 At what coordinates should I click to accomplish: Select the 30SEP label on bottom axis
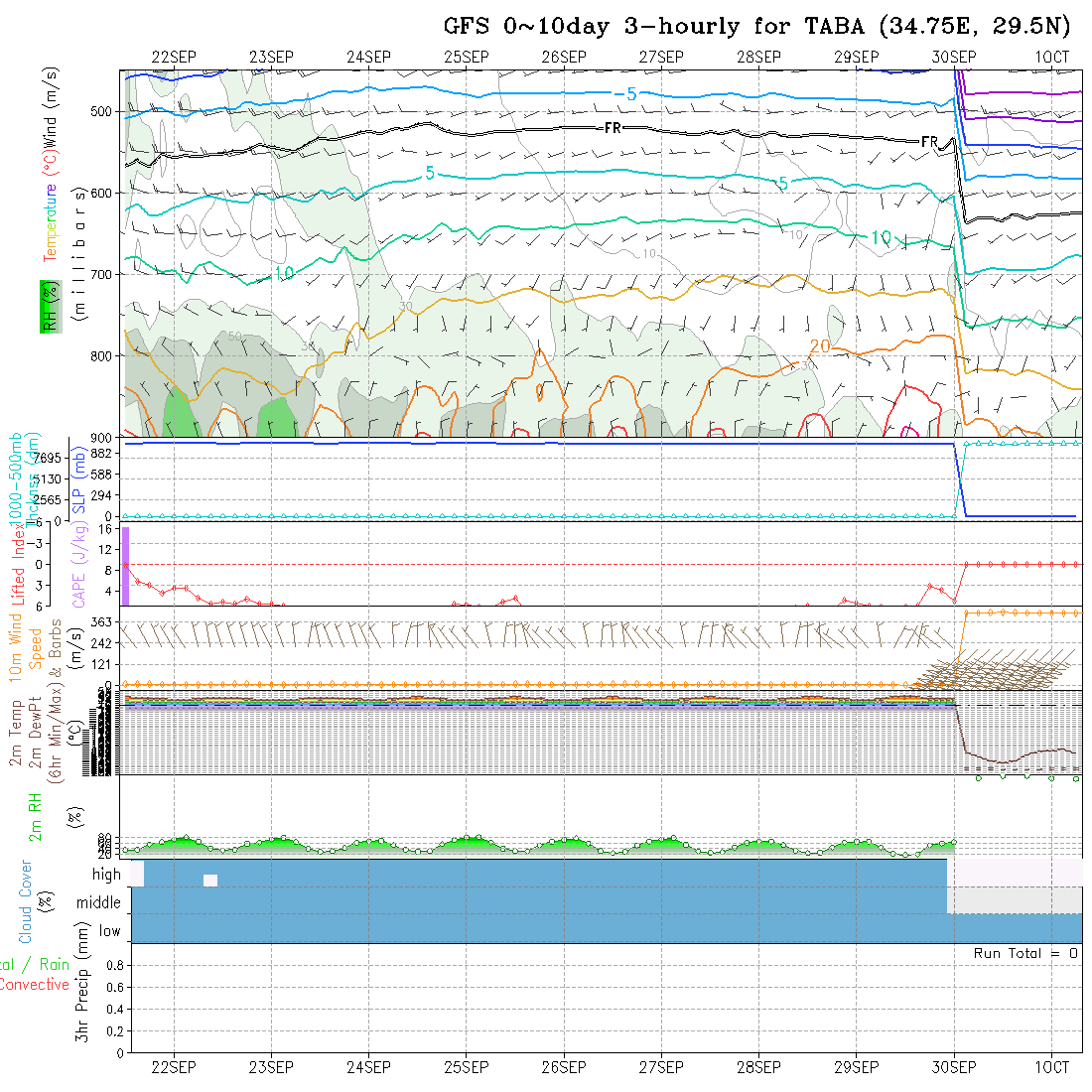953,1067
